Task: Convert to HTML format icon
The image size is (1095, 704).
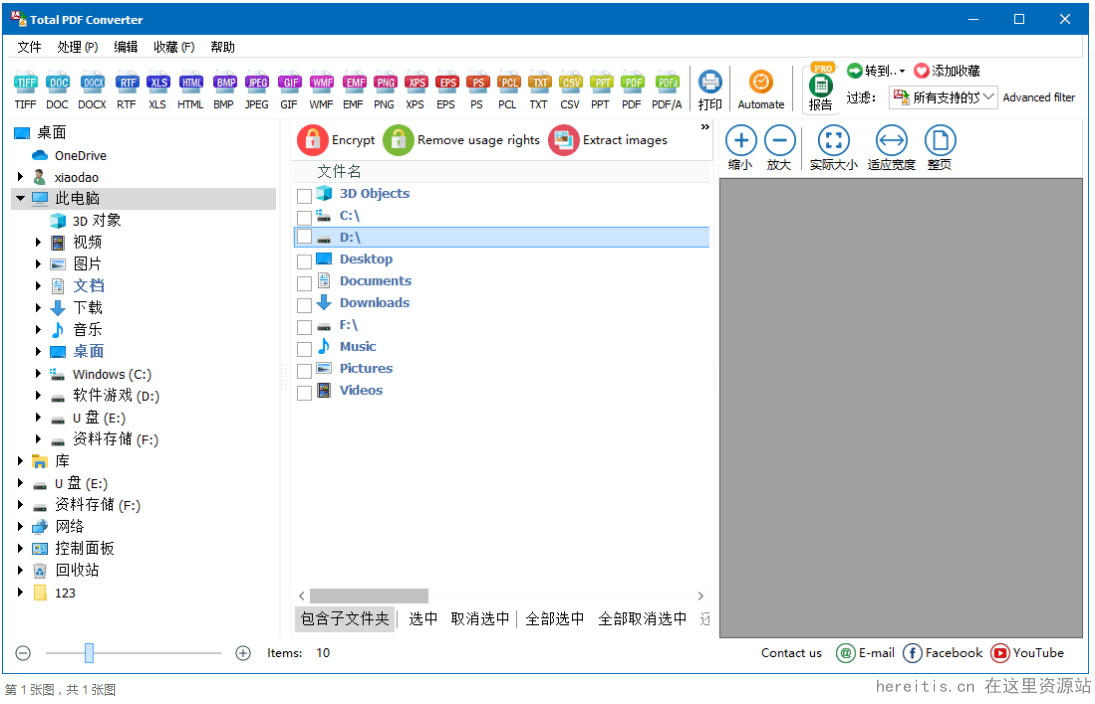Action: pyautogui.click(x=191, y=83)
